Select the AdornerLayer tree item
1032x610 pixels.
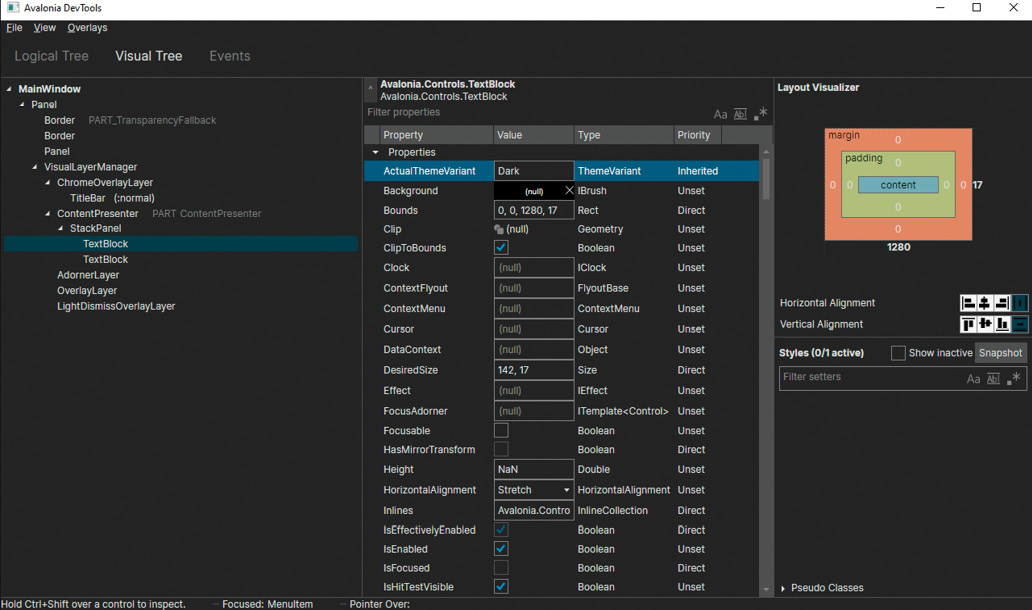tap(88, 275)
